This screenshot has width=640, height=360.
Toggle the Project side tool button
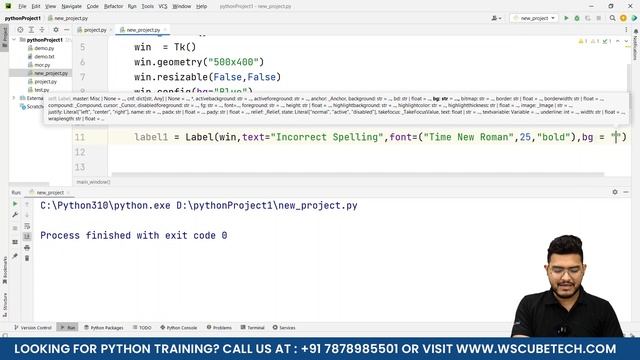[x=4, y=37]
